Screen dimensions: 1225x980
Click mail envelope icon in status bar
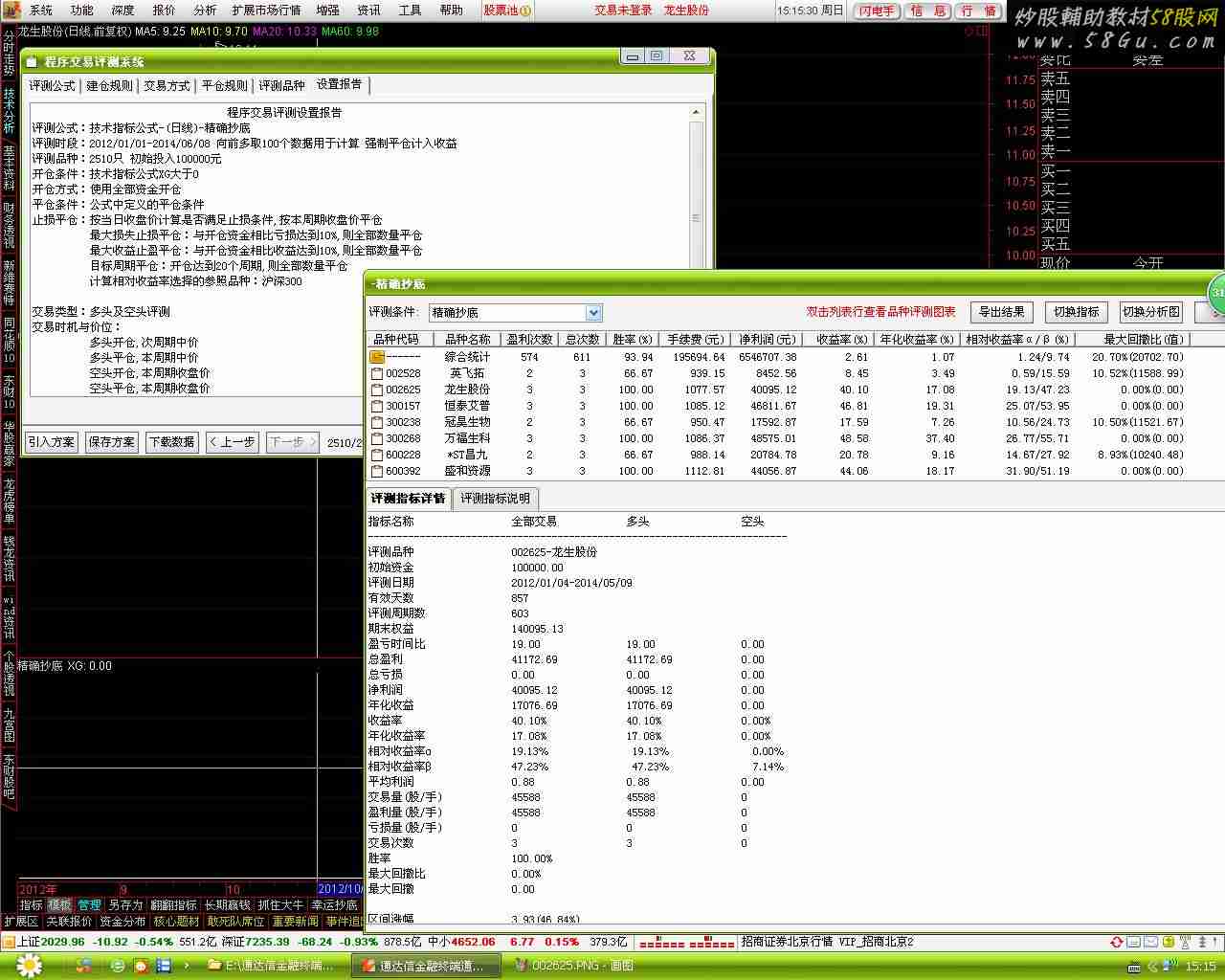point(1150,943)
